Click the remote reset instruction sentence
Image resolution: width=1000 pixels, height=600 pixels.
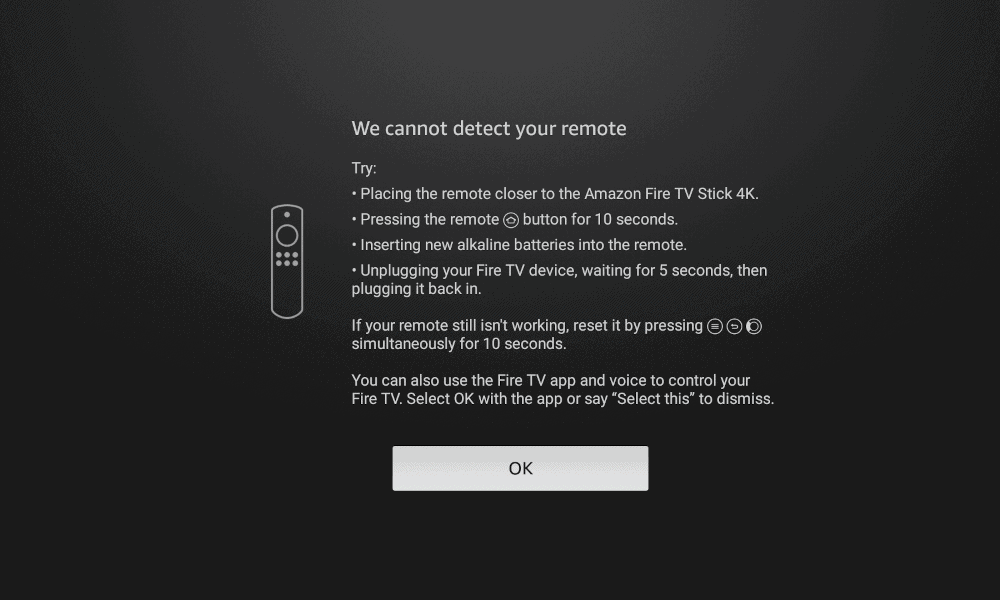point(557,335)
